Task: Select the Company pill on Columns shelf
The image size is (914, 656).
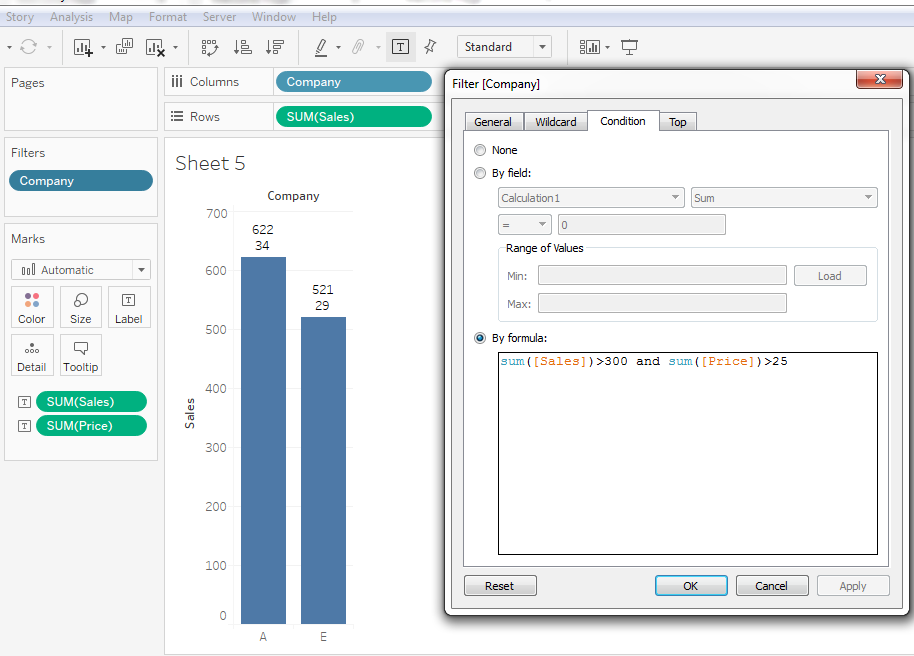Action: click(354, 82)
